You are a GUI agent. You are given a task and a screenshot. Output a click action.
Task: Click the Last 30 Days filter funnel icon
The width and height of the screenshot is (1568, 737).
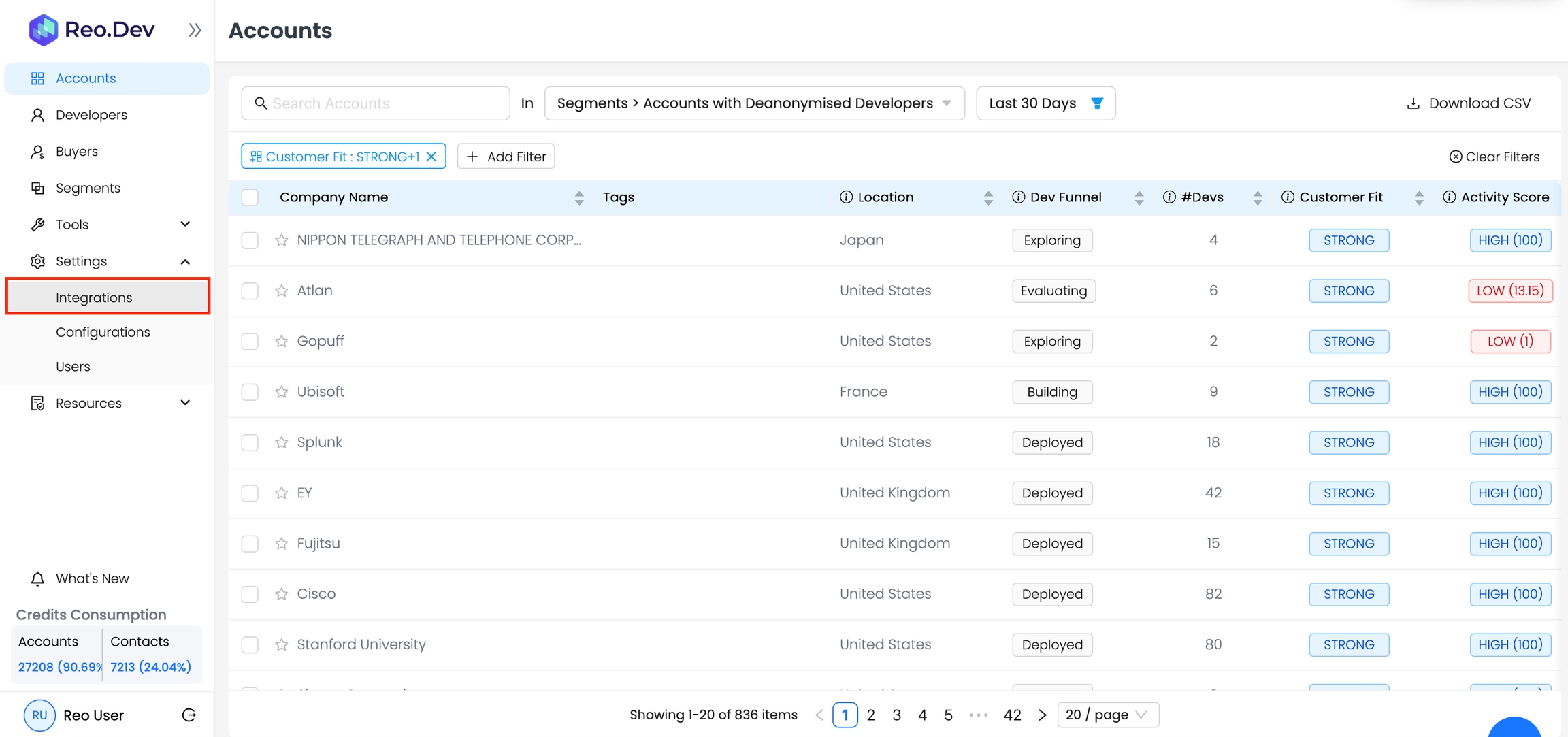click(x=1097, y=103)
